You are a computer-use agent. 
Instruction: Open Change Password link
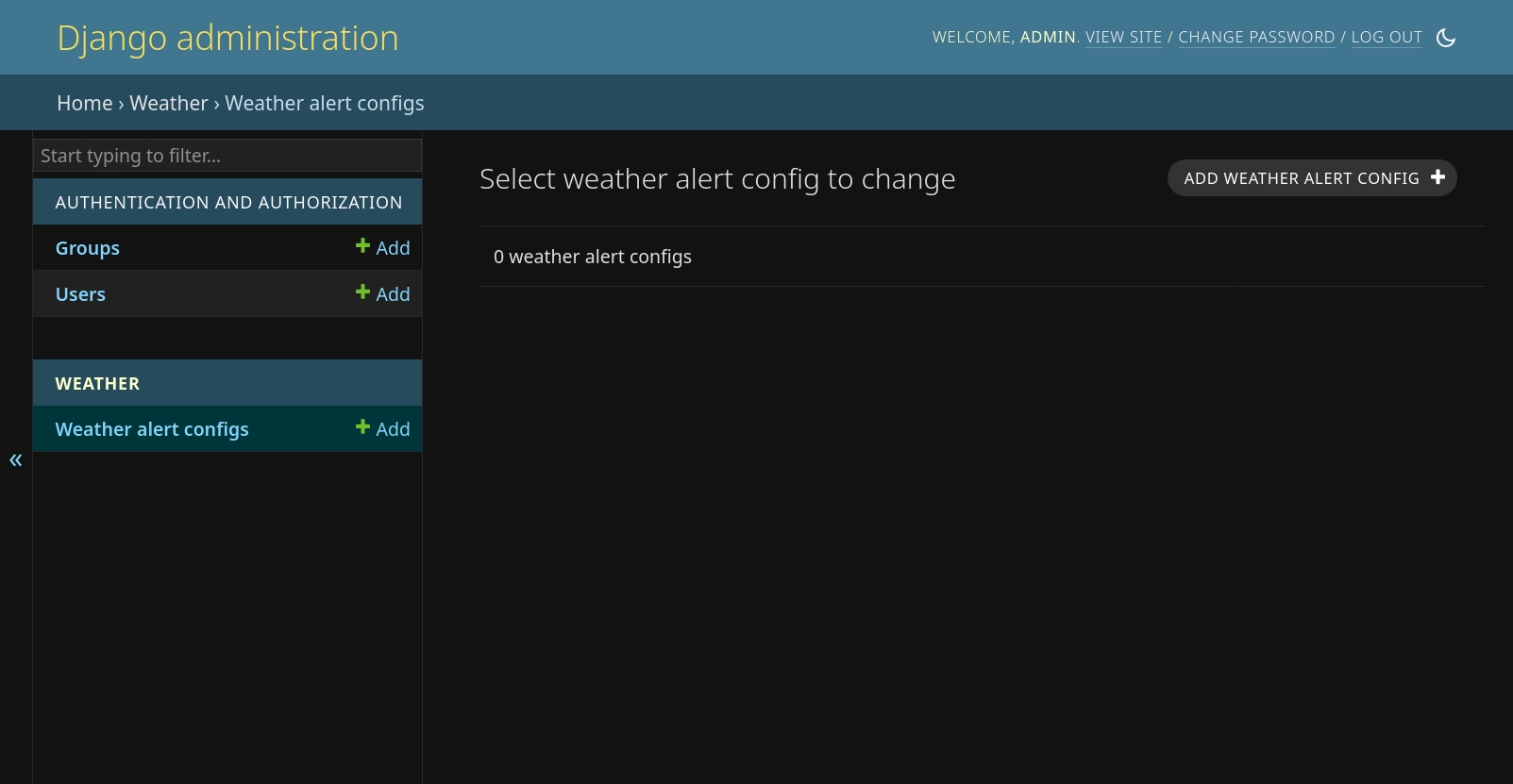tap(1256, 37)
